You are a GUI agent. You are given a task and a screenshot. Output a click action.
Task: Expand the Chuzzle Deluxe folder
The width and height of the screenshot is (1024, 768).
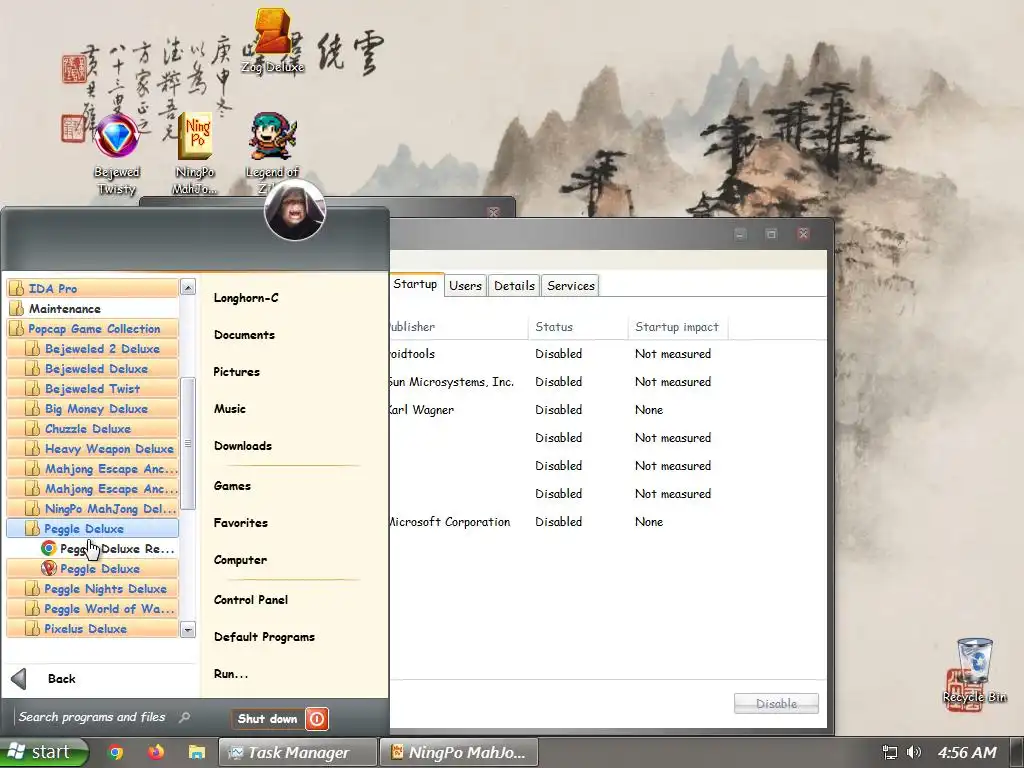92,428
